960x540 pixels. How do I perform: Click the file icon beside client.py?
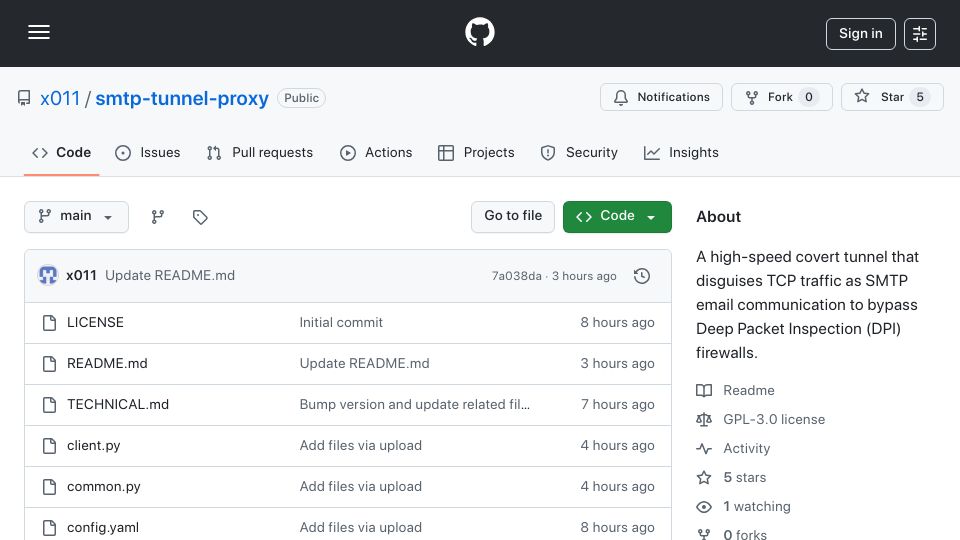pyautogui.click(x=50, y=446)
